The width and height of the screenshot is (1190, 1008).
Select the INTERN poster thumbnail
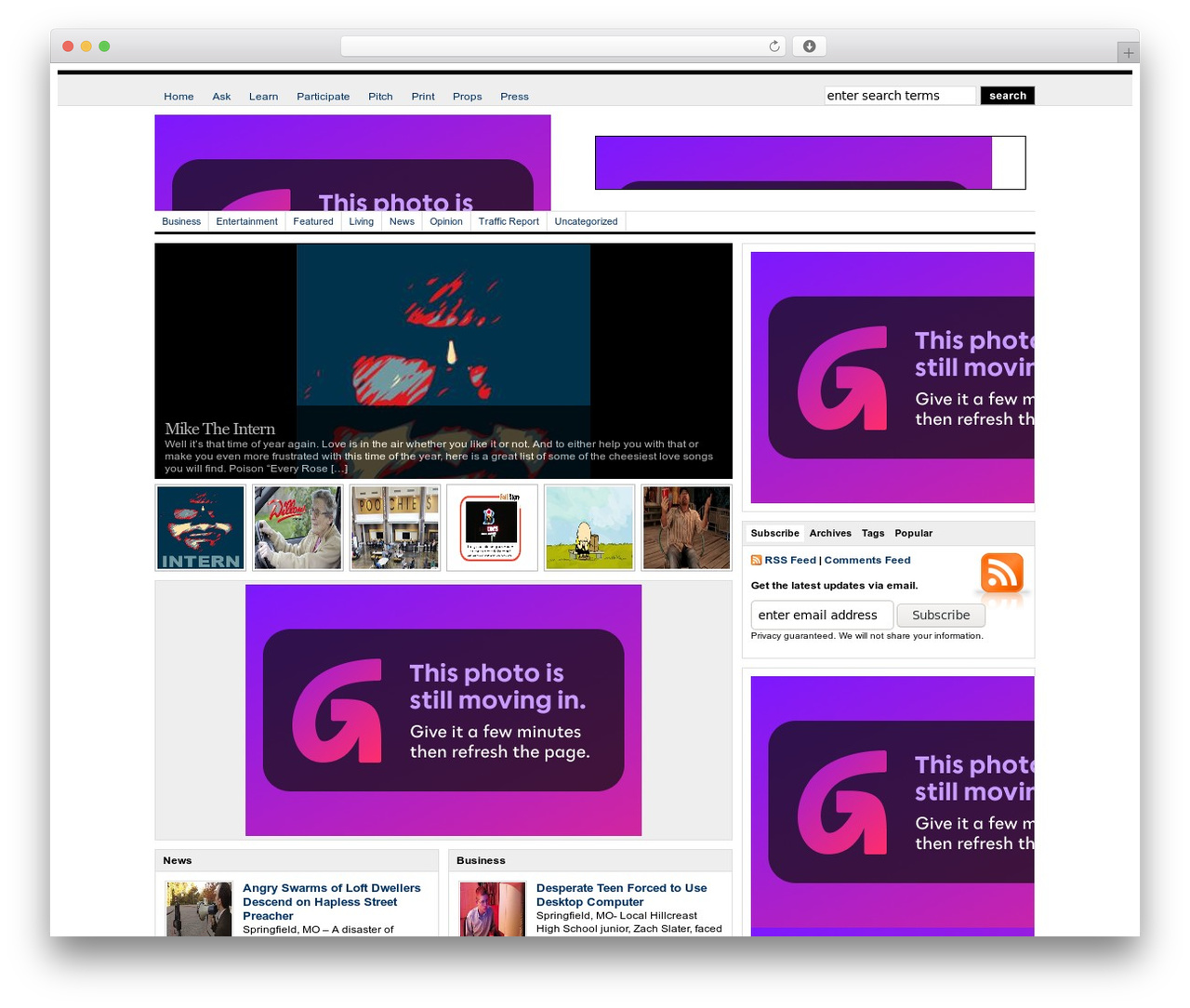coord(201,527)
